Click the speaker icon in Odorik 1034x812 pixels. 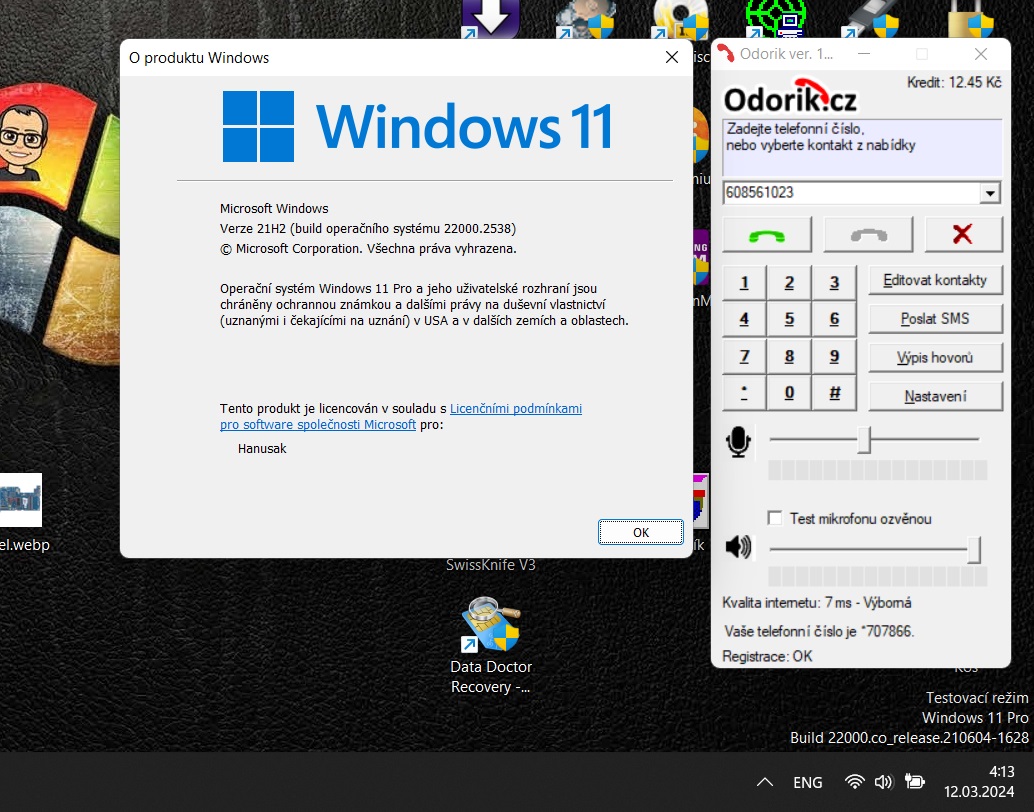coord(738,546)
